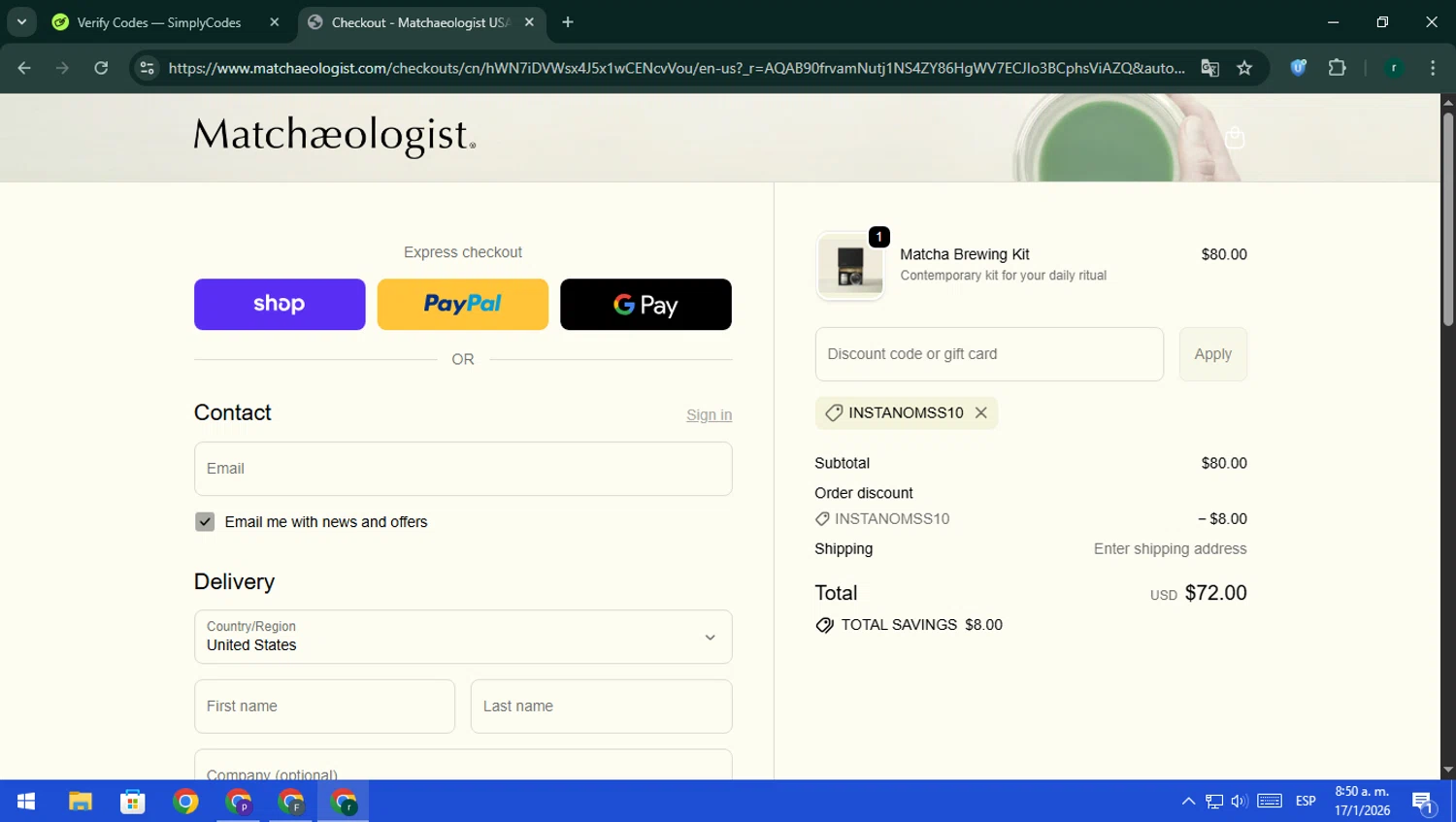Screen dimensions: 1456x822
Task: Open the touch keyboard tray icon
Action: [x=1270, y=802]
